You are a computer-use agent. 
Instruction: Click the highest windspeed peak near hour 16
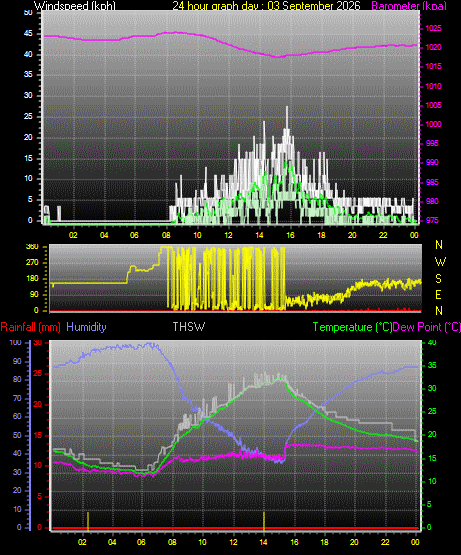pyautogui.click(x=287, y=108)
